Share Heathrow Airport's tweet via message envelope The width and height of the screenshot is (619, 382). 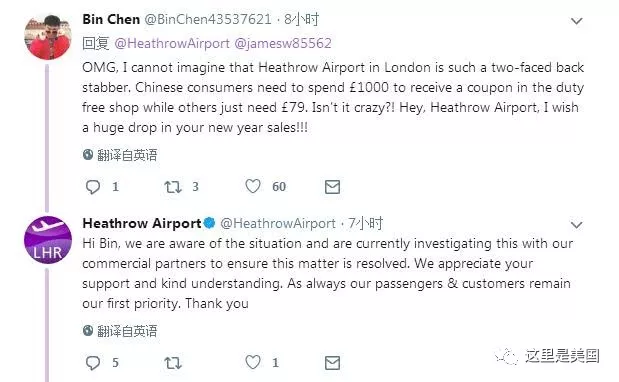tap(332, 363)
